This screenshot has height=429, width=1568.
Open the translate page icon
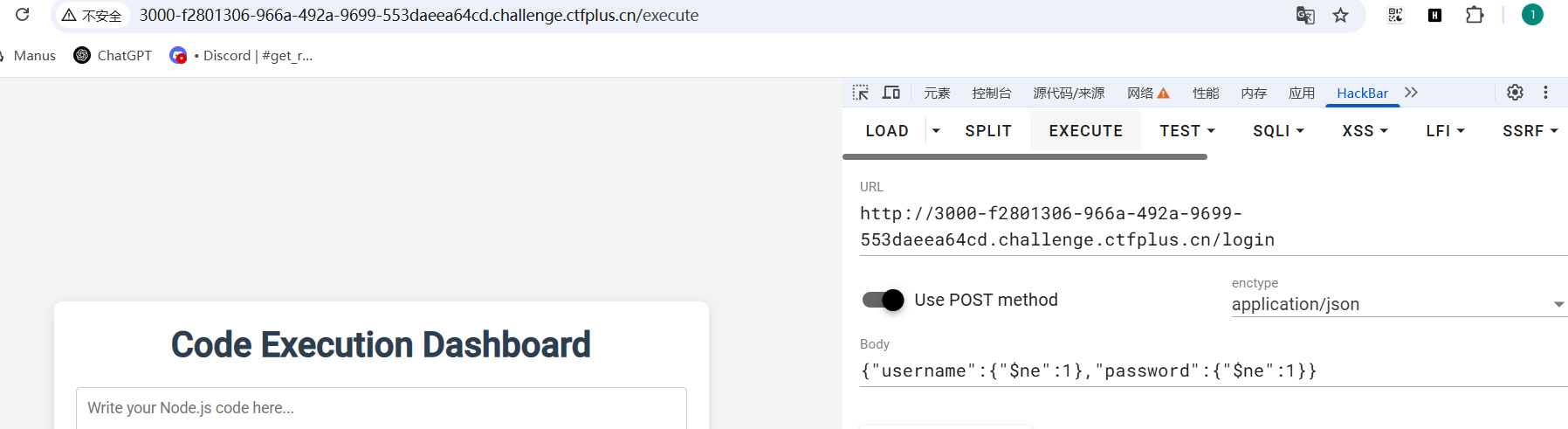pos(1305,15)
